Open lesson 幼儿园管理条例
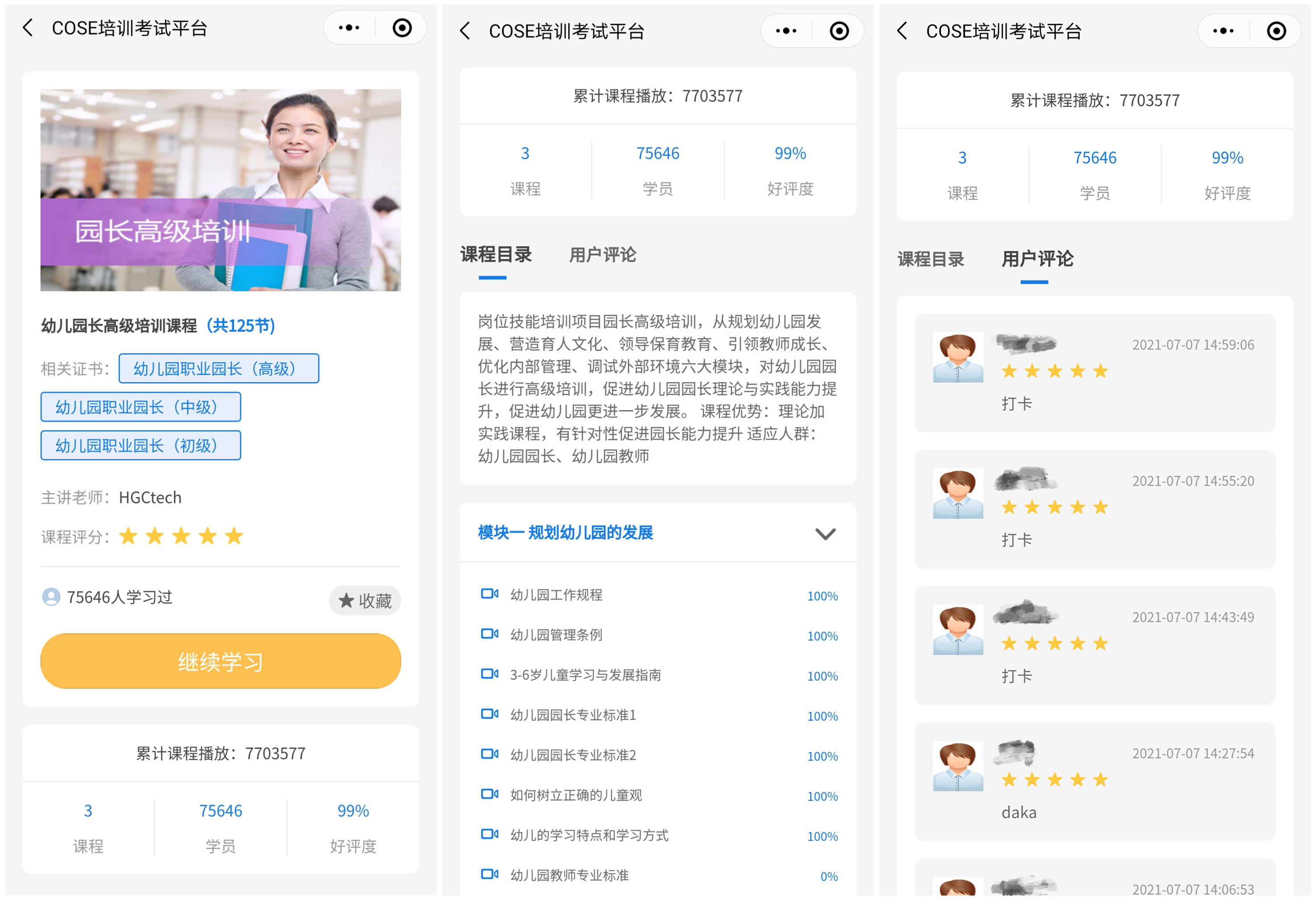The height and width of the screenshot is (900, 1316). (657, 635)
